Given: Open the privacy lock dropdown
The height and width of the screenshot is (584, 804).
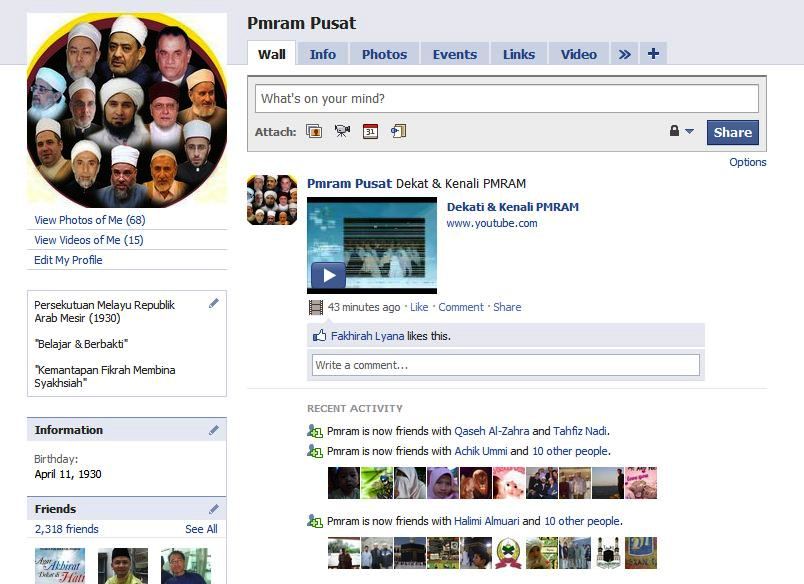Looking at the screenshot, I should (681, 131).
